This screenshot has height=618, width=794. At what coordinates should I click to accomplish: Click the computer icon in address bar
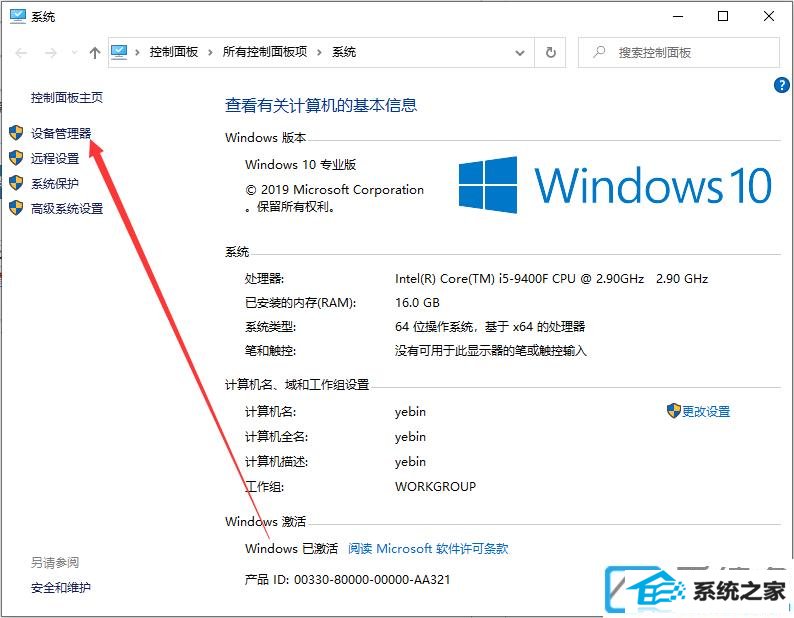(x=120, y=52)
